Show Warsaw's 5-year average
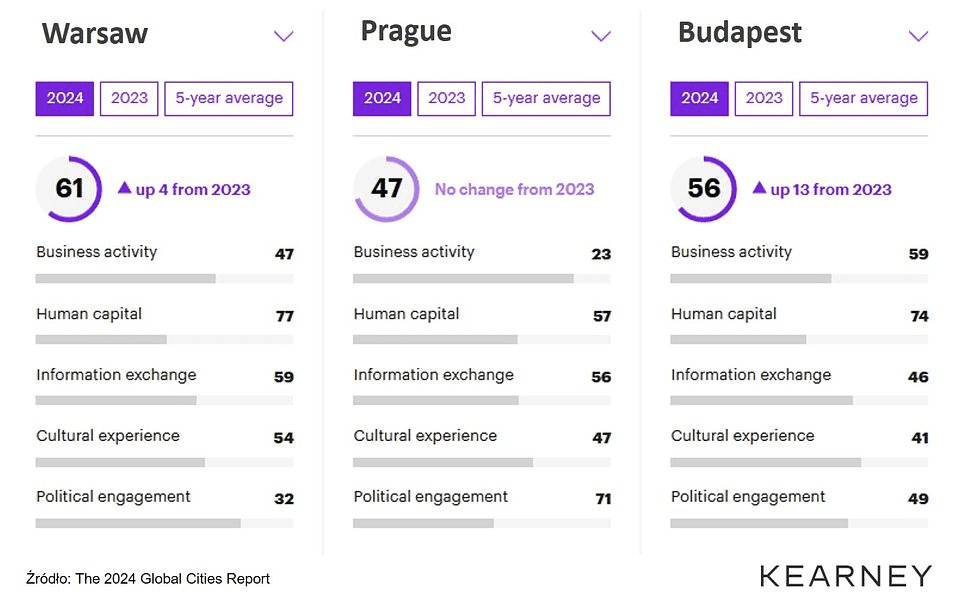This screenshot has width=960, height=608. (229, 99)
